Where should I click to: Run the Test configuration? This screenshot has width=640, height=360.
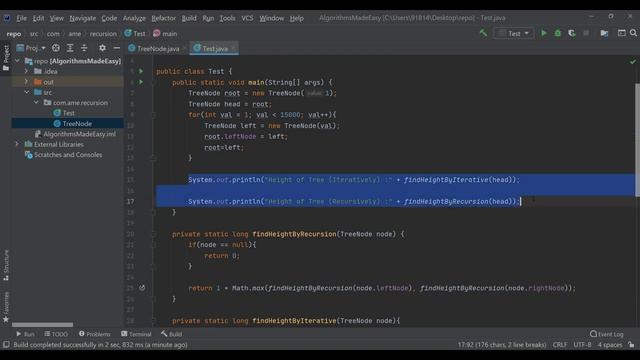(544, 33)
